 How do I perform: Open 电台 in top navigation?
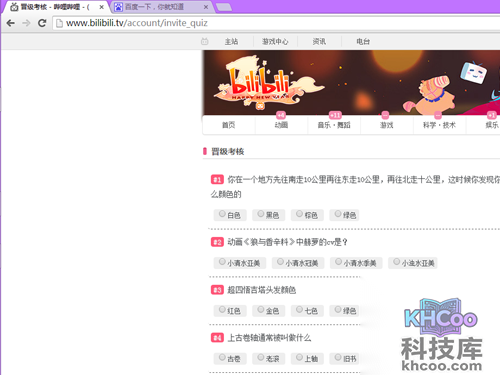[x=363, y=41]
